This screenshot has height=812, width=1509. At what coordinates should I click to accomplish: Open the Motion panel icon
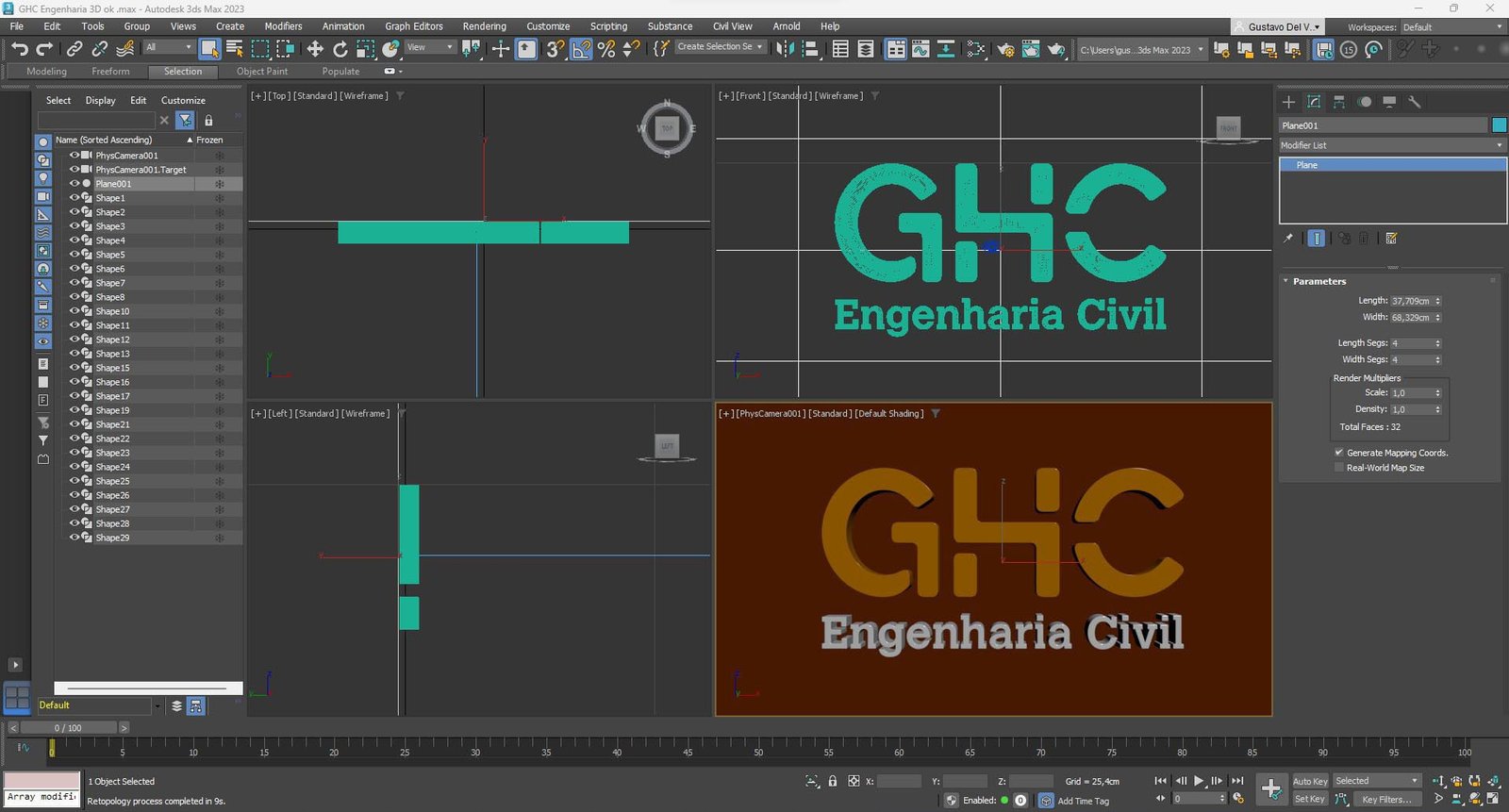tap(1365, 102)
